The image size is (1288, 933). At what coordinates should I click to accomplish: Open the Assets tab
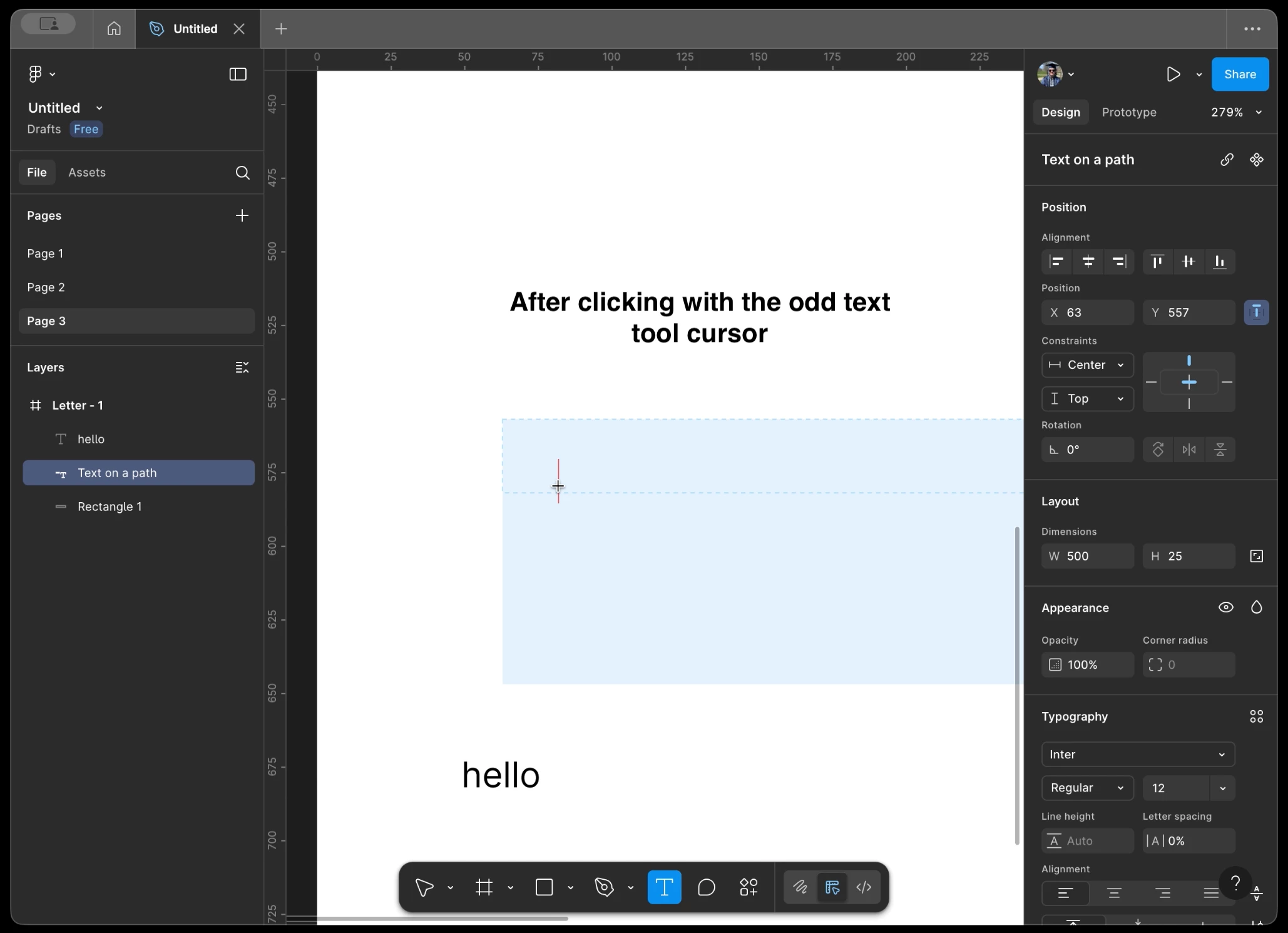[87, 173]
